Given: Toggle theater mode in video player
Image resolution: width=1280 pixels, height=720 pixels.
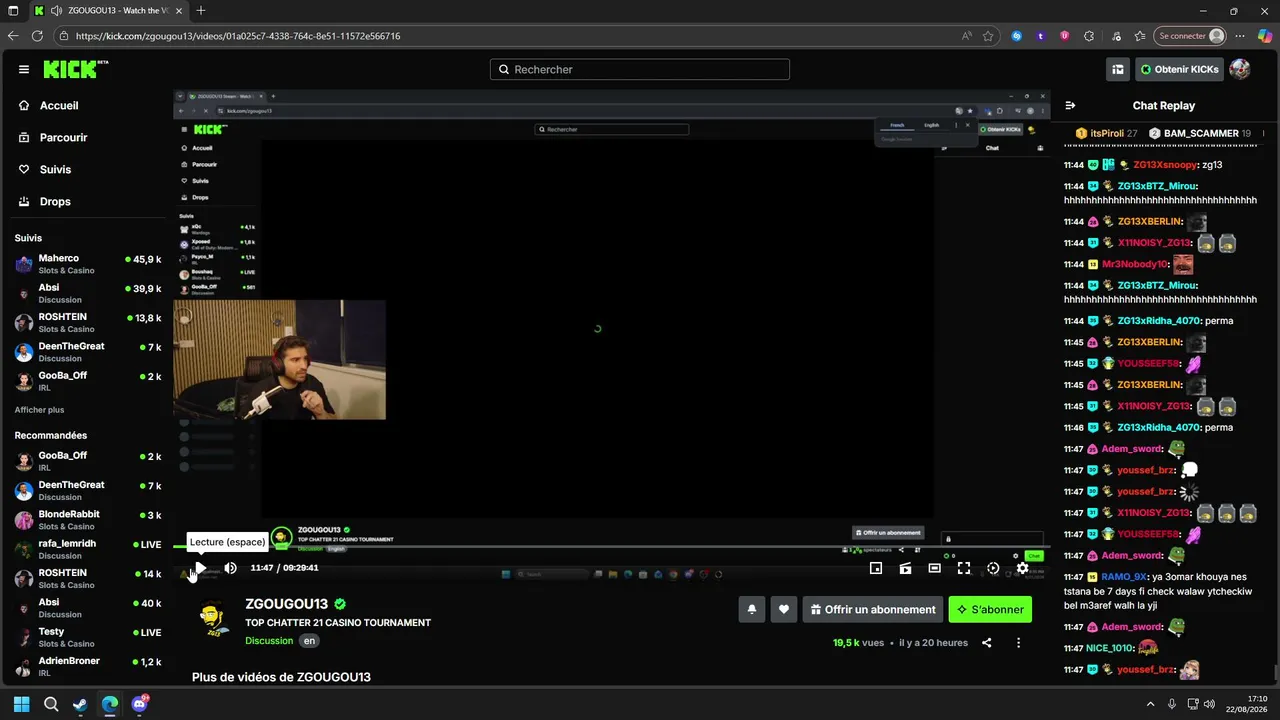Looking at the screenshot, I should 934,568.
